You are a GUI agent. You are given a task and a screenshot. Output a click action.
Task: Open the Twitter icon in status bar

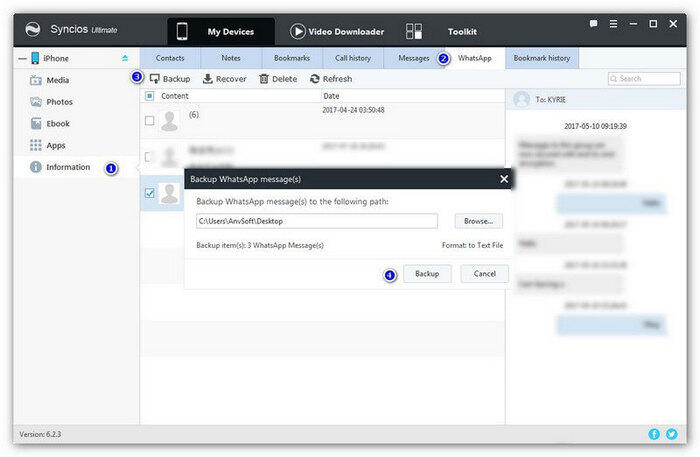[x=672, y=434]
